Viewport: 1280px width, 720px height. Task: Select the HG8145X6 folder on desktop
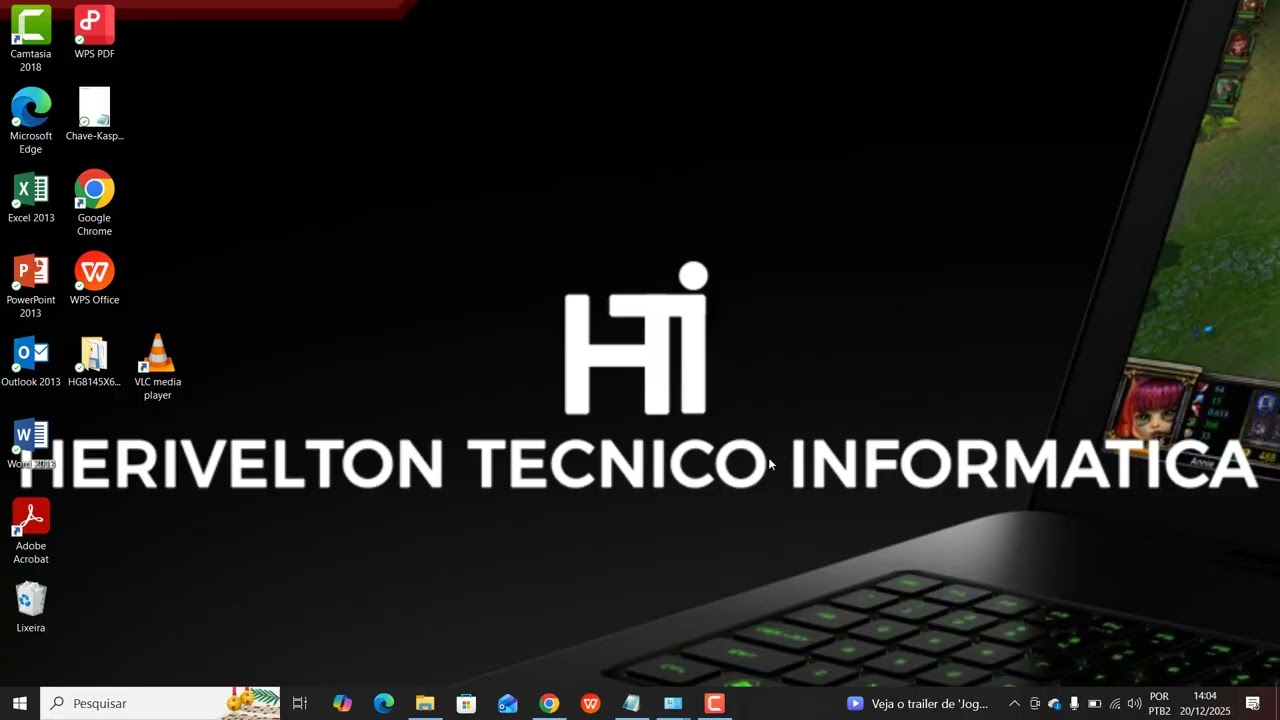[94, 361]
